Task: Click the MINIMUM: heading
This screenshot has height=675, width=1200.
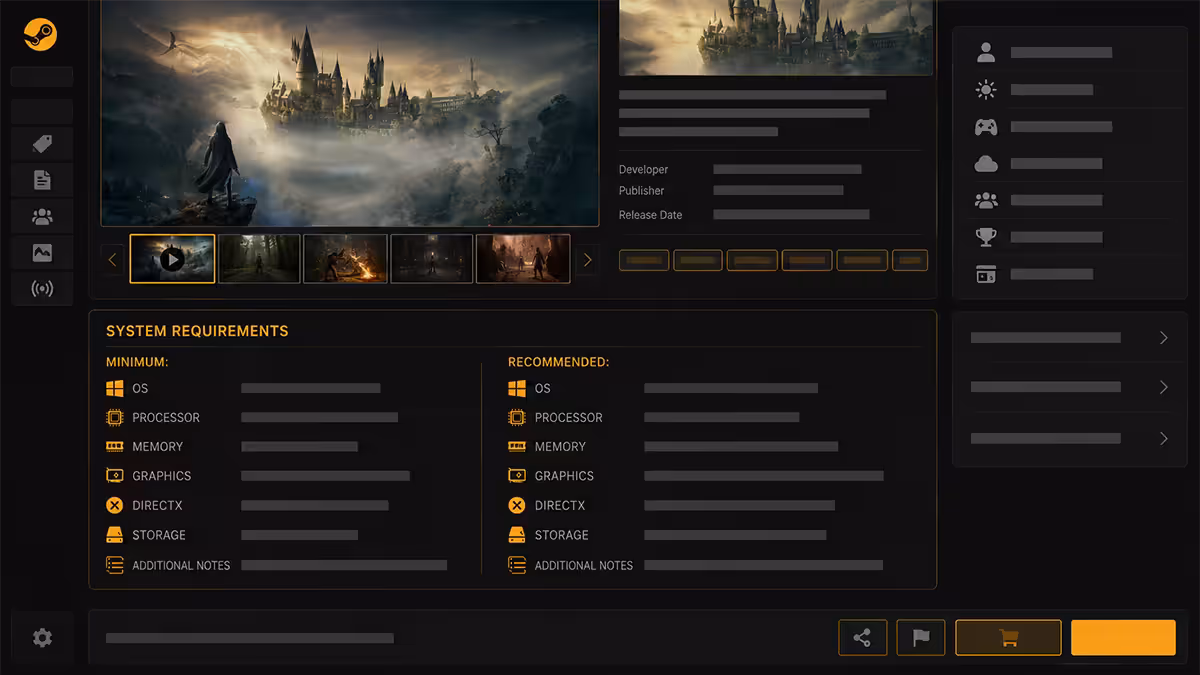Action: [137, 362]
